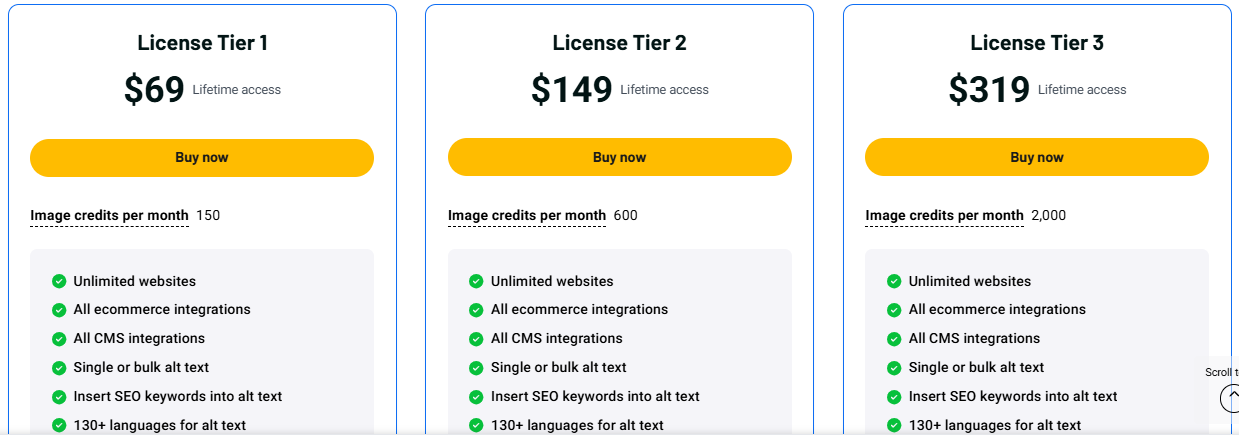The width and height of the screenshot is (1239, 440).
Task: Click Buy now for License Tier 2
Action: tap(619, 158)
